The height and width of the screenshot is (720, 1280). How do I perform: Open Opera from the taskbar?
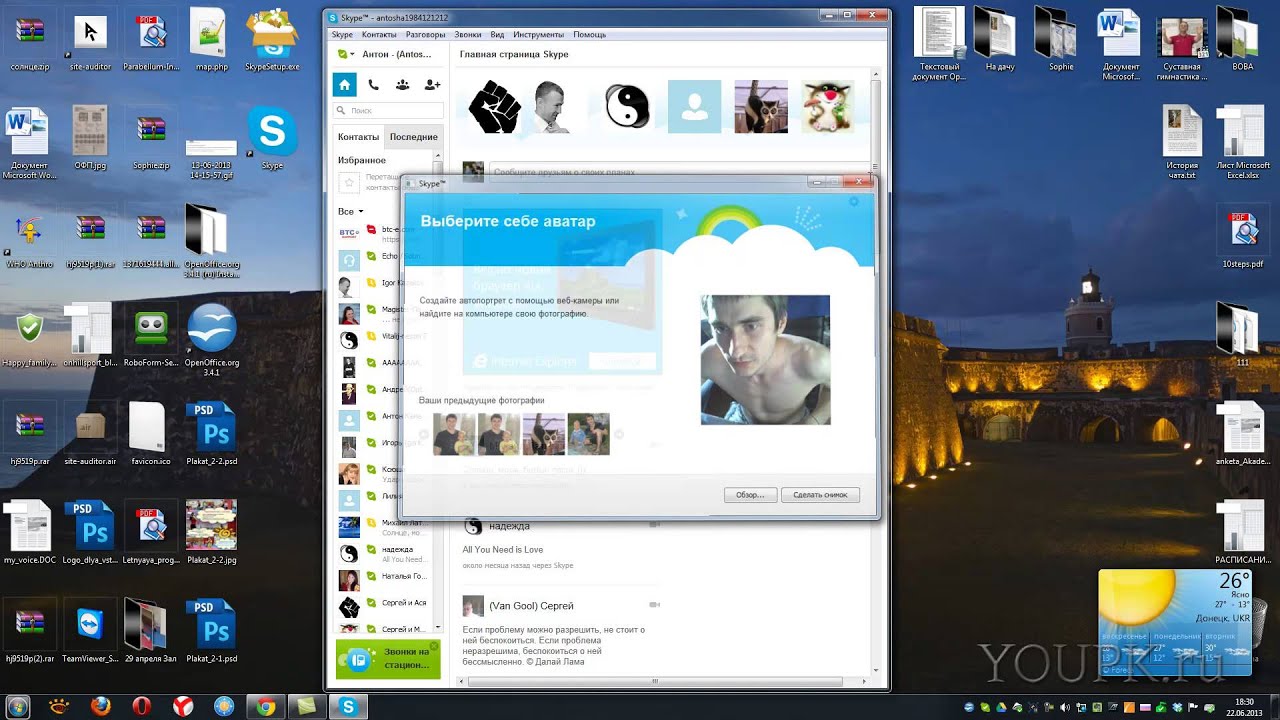[x=141, y=706]
